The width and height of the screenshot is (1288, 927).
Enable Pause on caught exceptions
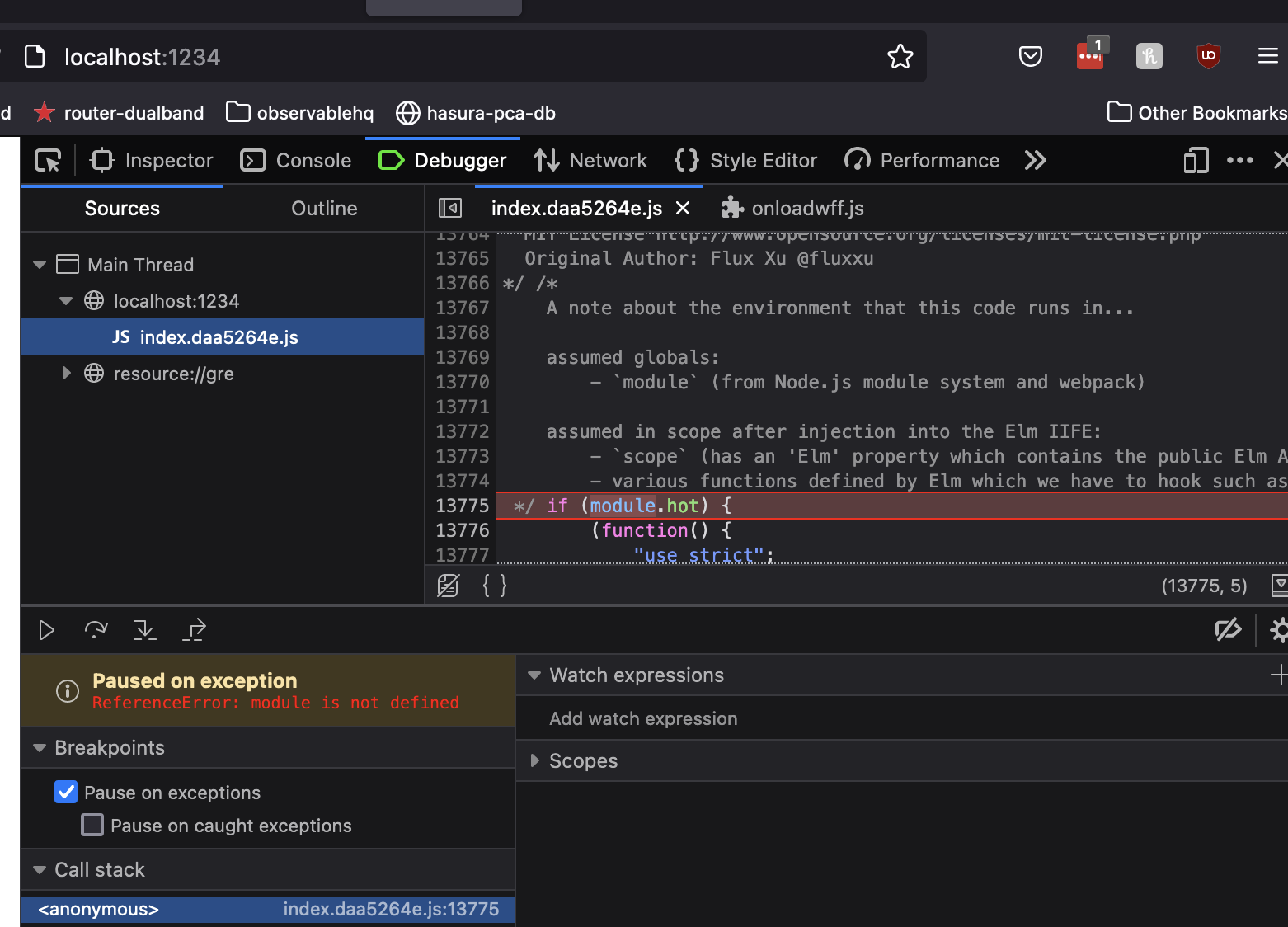pos(92,825)
